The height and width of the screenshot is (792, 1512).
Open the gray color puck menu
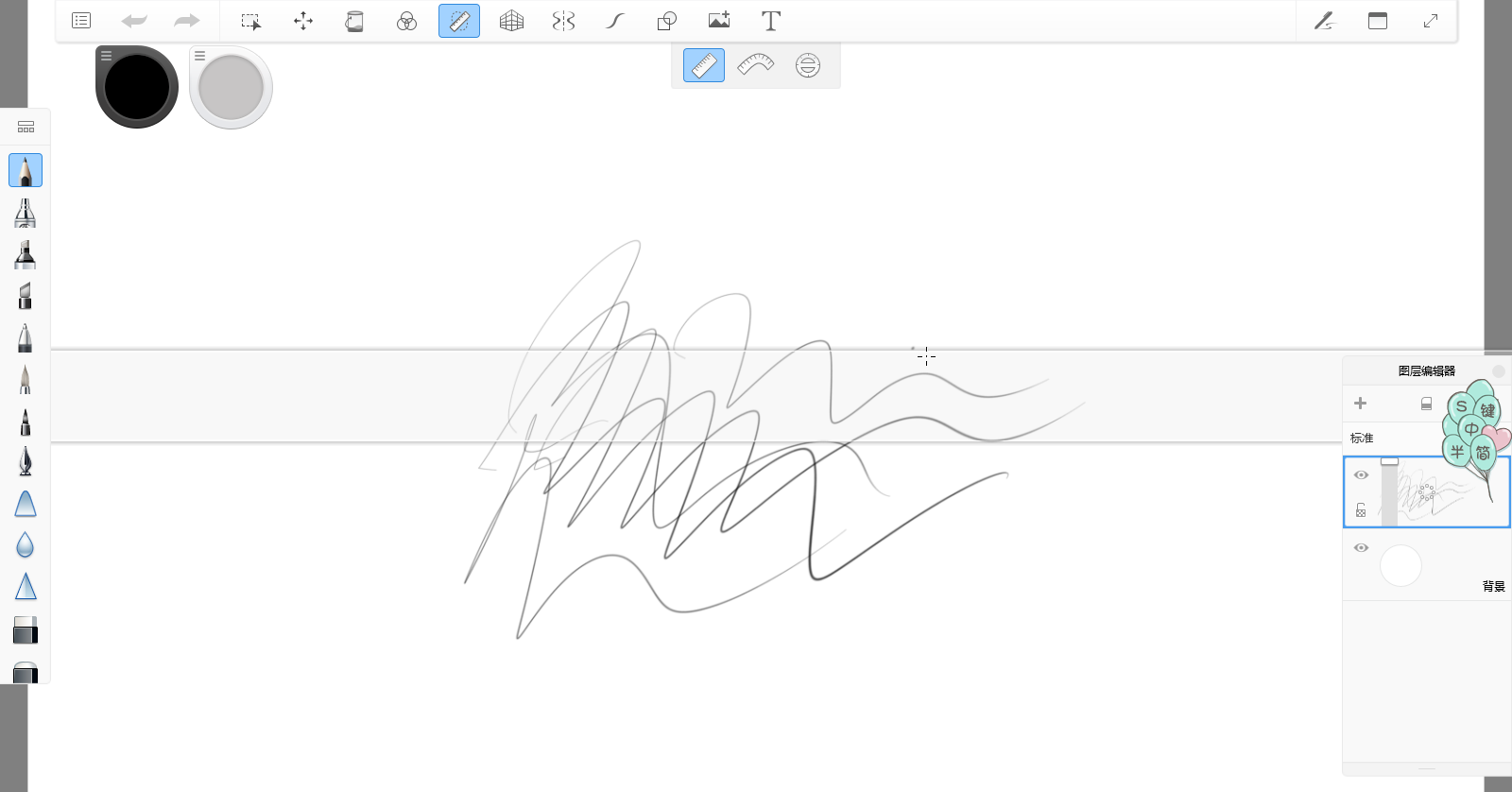tap(200, 57)
